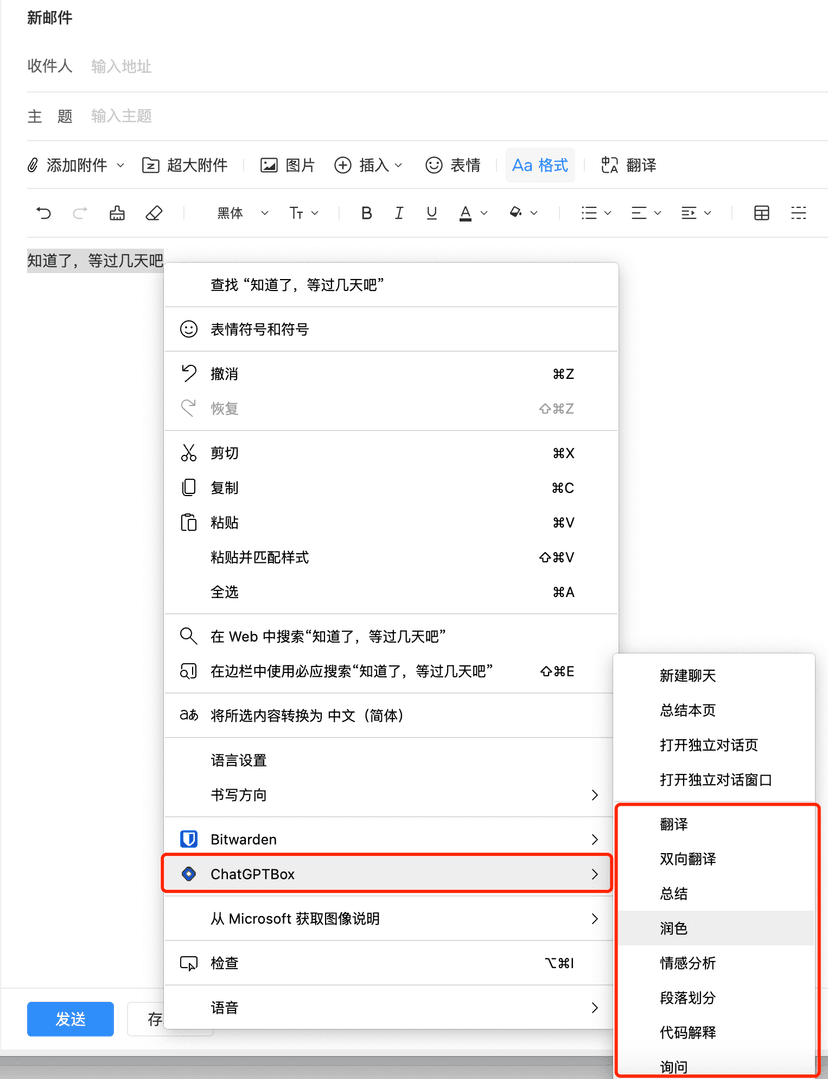
Task: Apply underline formatting with U icon
Action: pos(432,213)
